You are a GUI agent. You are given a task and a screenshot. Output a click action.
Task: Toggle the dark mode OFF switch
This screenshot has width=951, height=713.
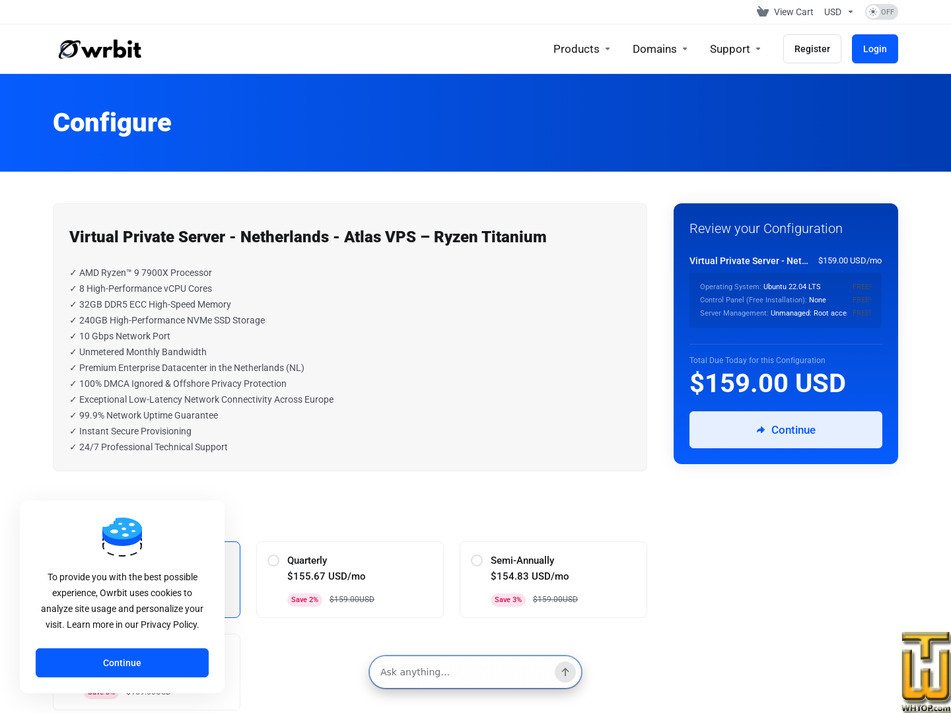pyautogui.click(x=881, y=12)
